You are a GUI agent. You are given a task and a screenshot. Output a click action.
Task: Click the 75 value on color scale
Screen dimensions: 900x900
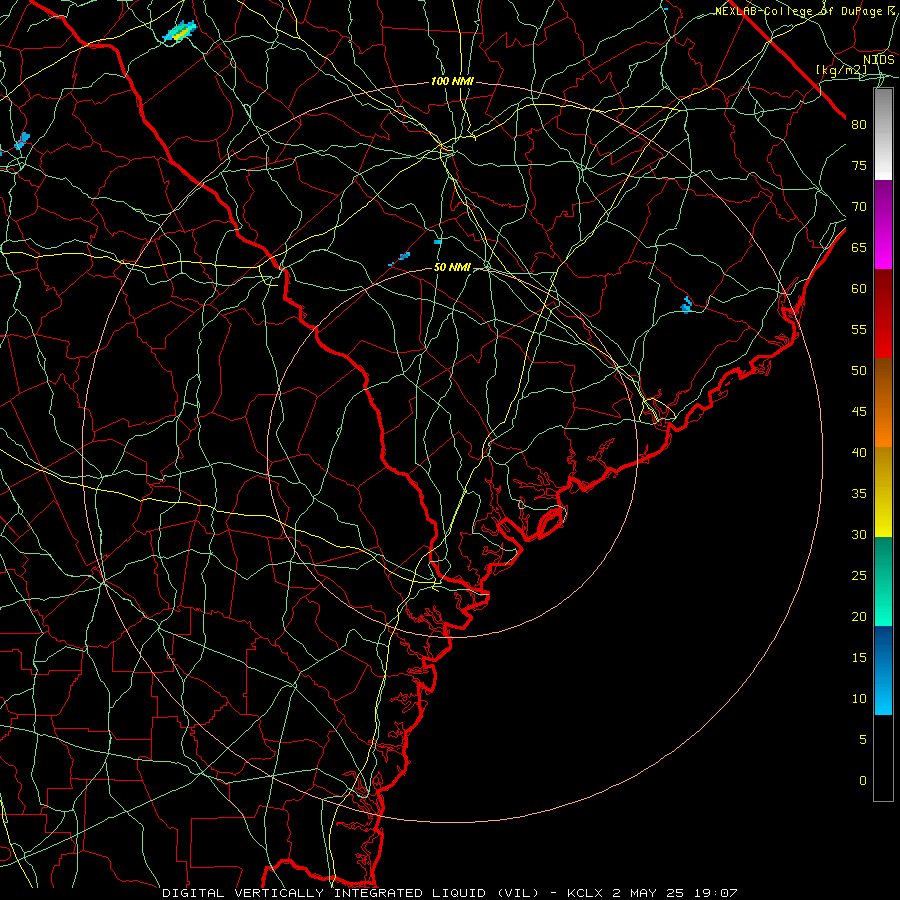tap(859, 165)
